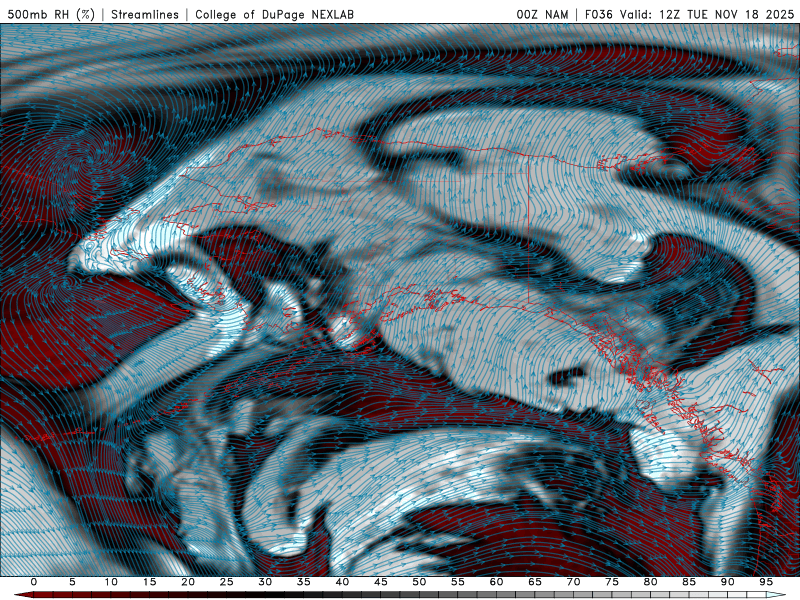The image size is (800, 600).
Task: Select the "10" color scale label
Action: click(x=111, y=582)
